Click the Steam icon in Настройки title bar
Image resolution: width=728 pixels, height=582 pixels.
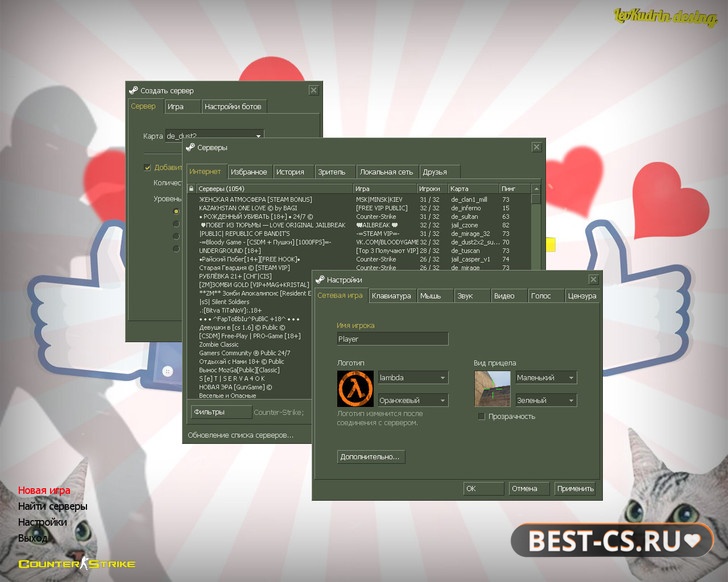coord(320,279)
